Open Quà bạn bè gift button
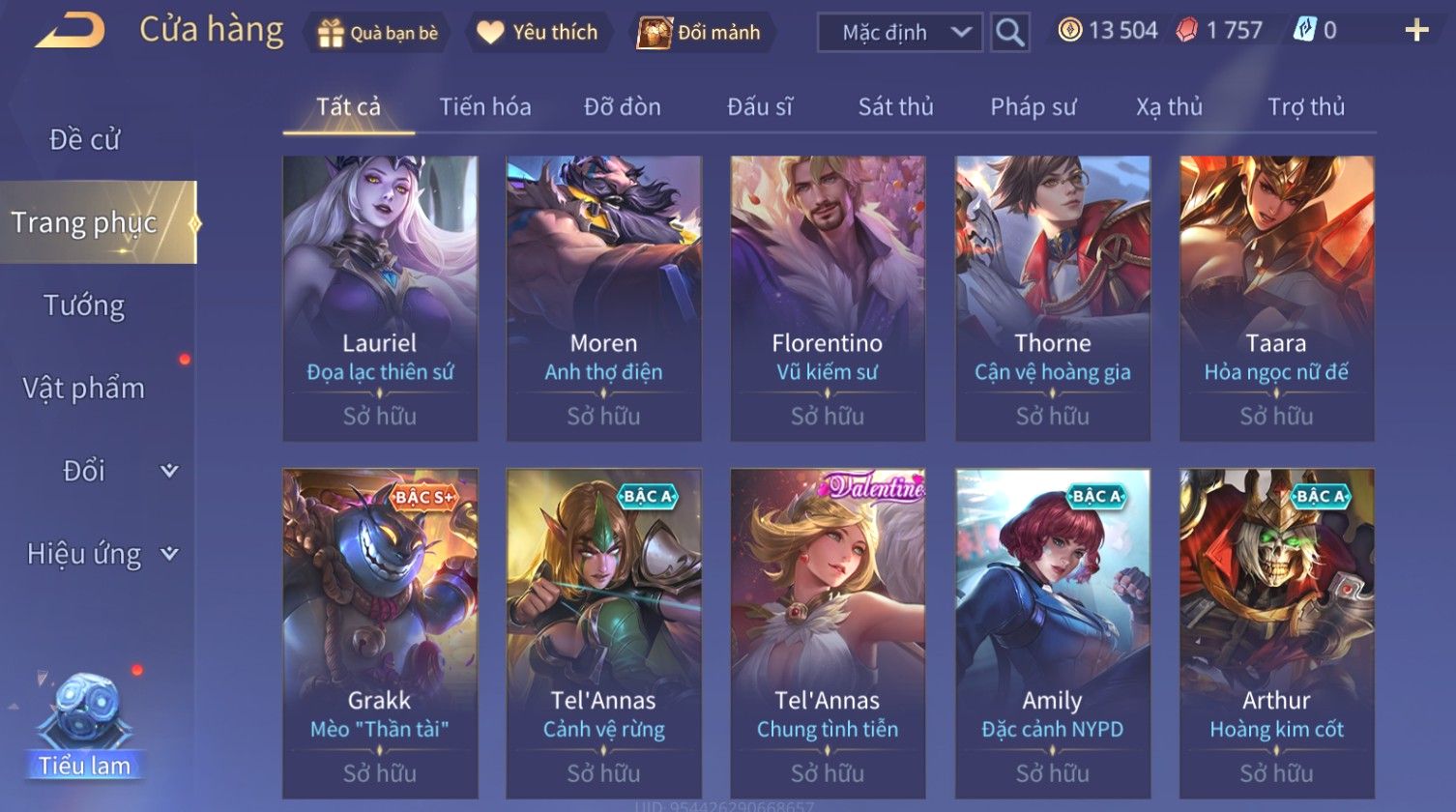Viewport: 1456px width, 812px height. pyautogui.click(x=378, y=33)
